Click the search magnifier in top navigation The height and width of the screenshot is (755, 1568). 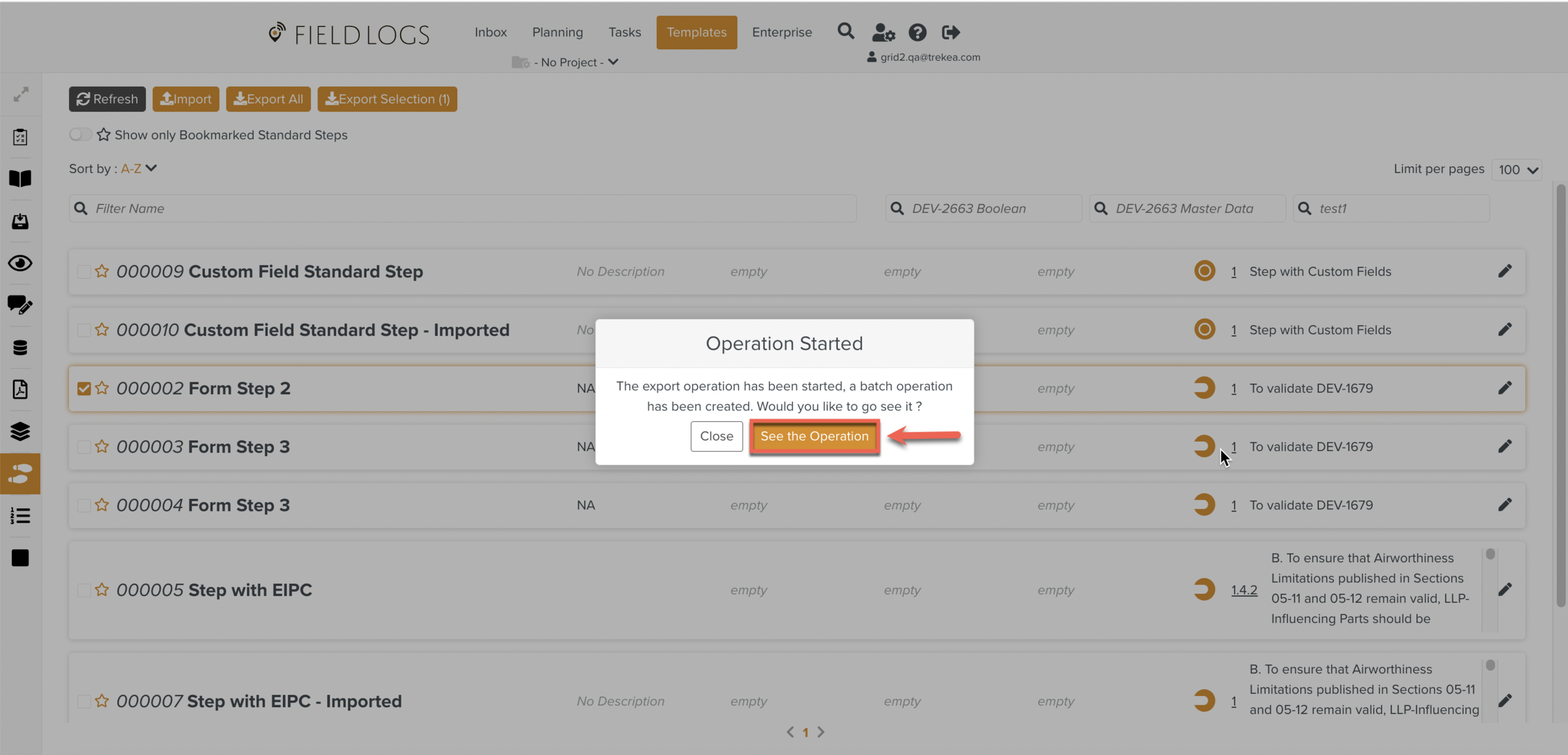point(845,31)
